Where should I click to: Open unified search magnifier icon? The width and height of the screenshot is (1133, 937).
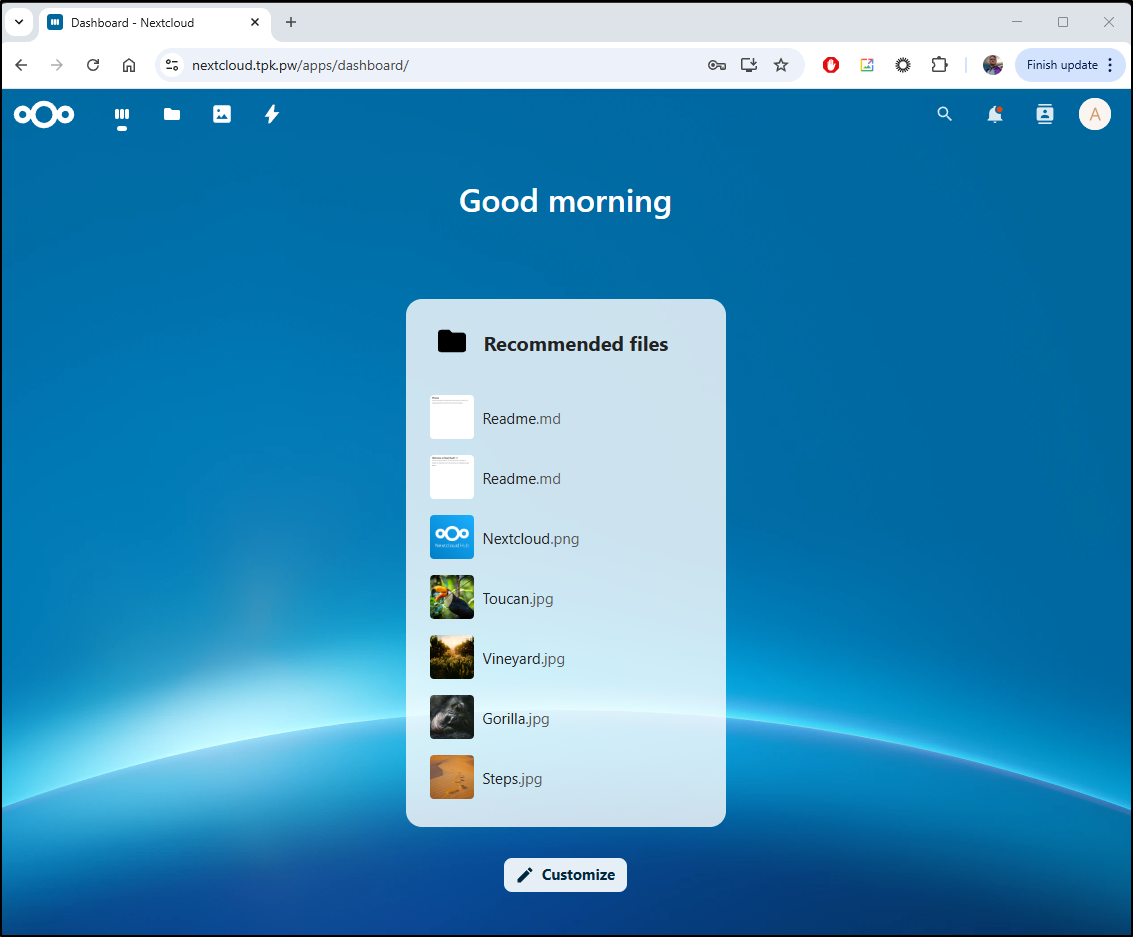point(944,115)
